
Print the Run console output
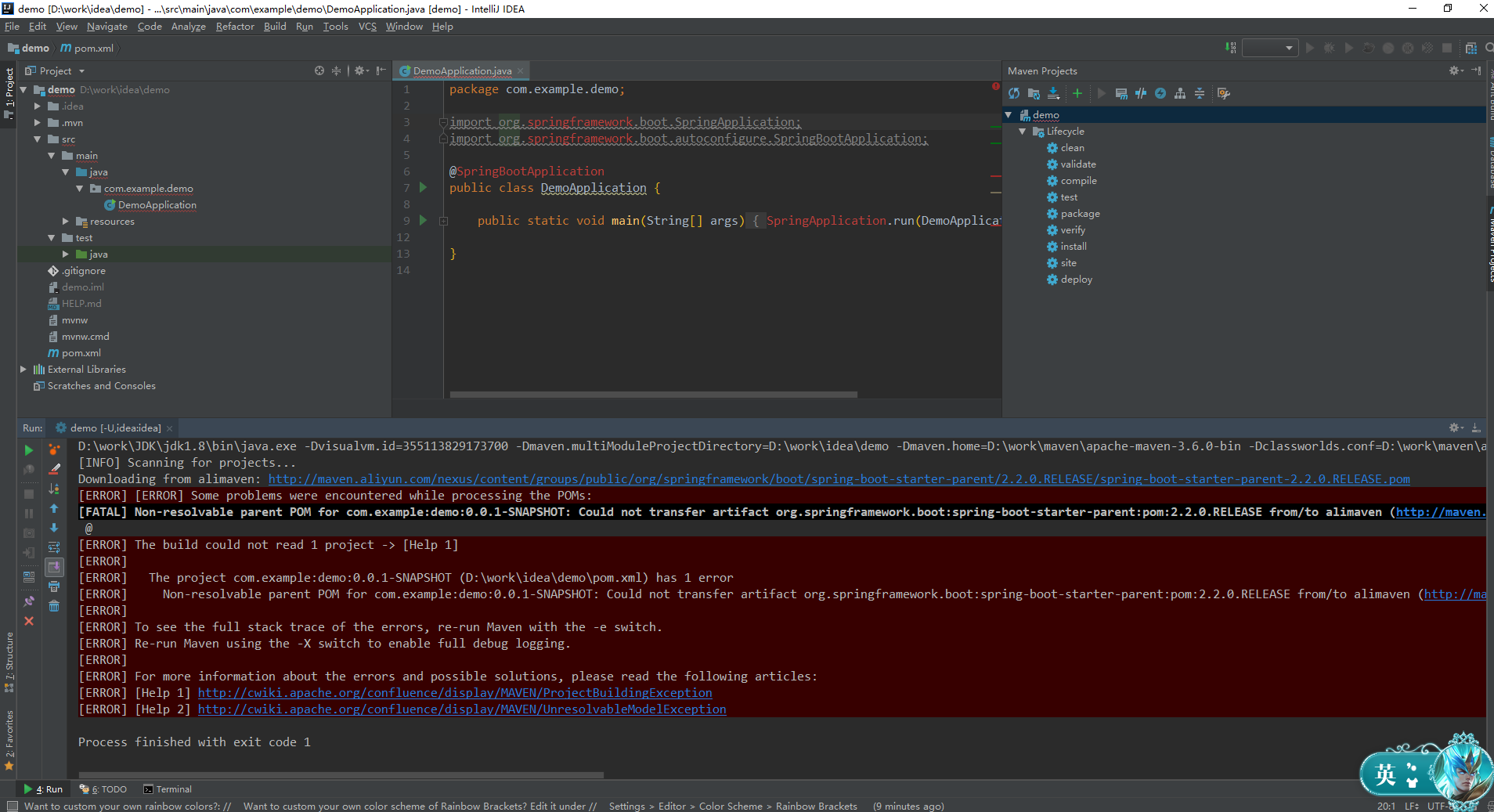(54, 586)
